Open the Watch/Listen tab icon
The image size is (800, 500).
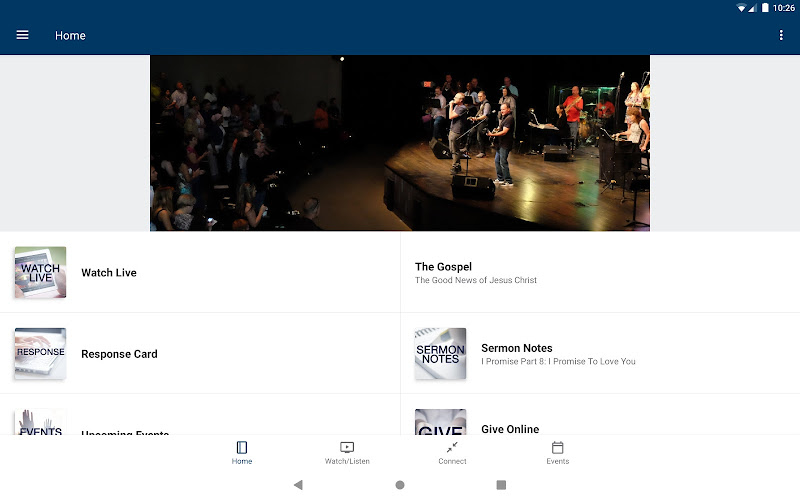347,447
